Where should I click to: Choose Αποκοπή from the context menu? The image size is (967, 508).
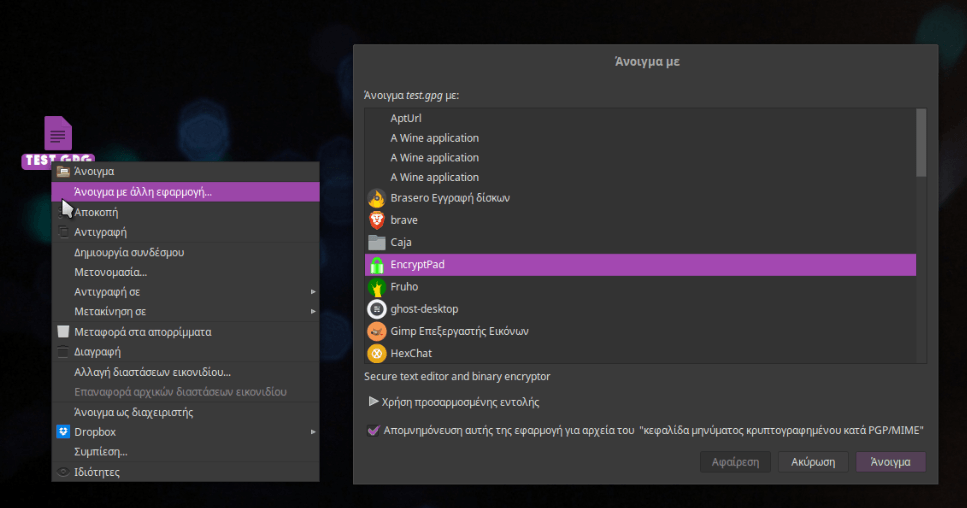point(186,212)
